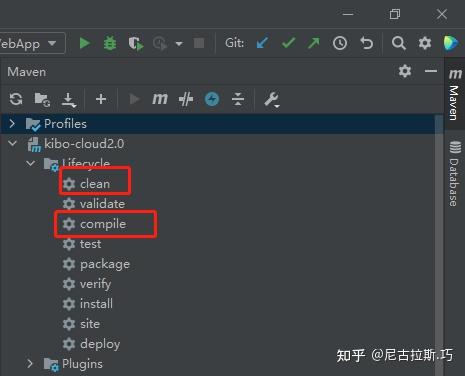Open the Git history clock icon
Screen dimensions: 465x376
click(x=340, y=43)
